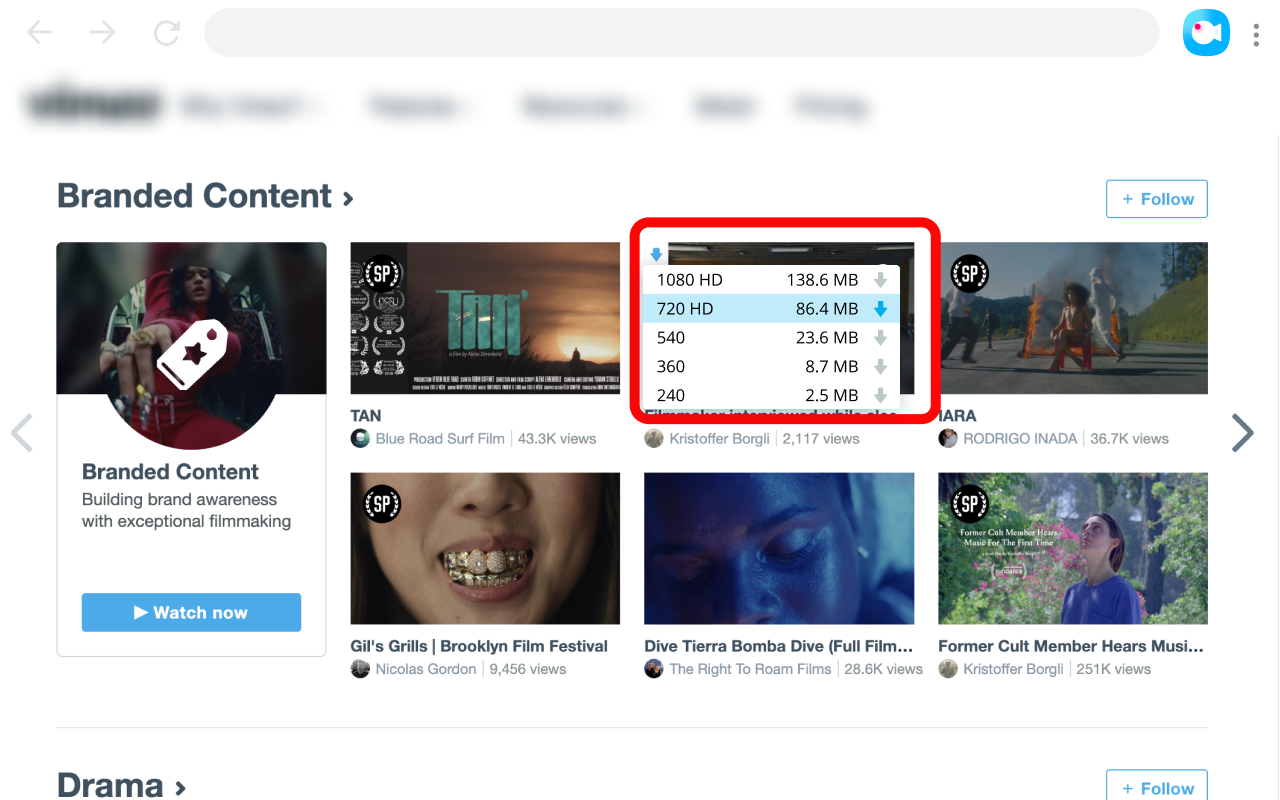Click the download arrow next to 1080 HD

pyautogui.click(x=879, y=279)
